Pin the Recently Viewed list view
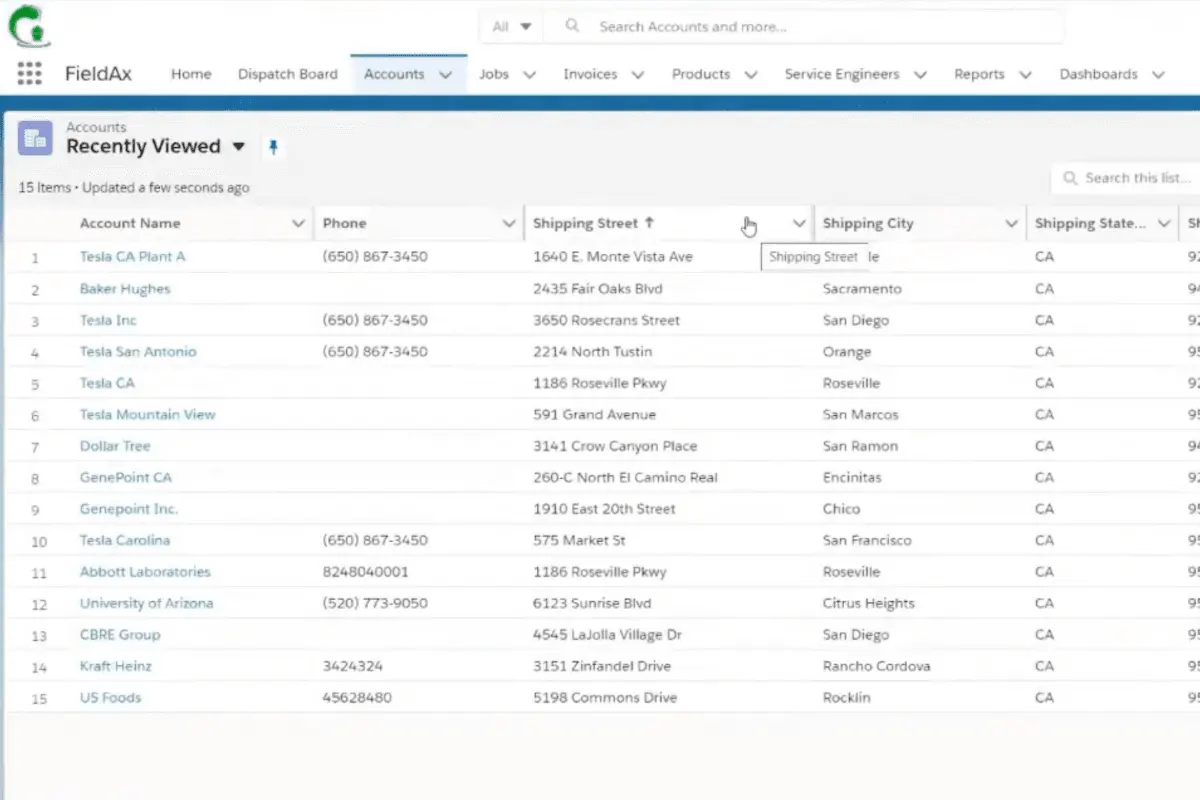 click(x=273, y=147)
